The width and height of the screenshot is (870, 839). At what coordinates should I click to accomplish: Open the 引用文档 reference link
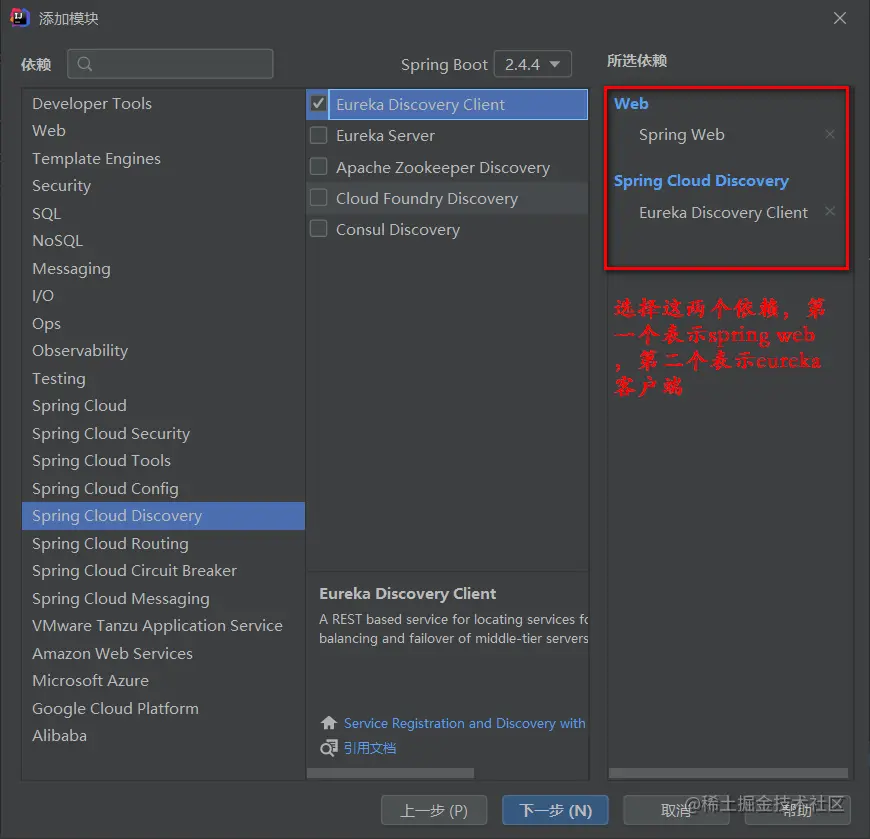370,748
